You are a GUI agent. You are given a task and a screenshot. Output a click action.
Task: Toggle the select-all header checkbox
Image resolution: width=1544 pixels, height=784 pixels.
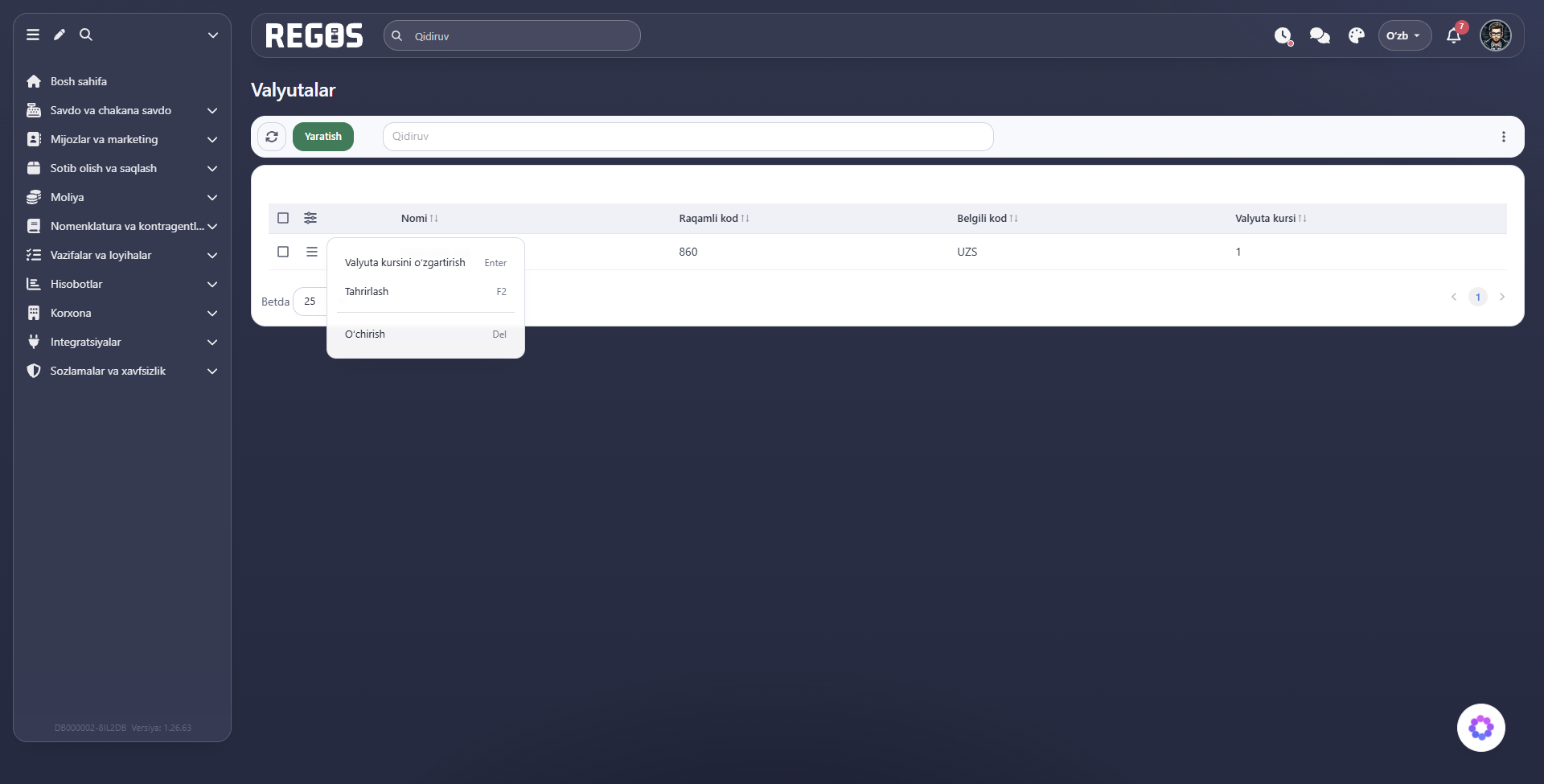(x=283, y=218)
